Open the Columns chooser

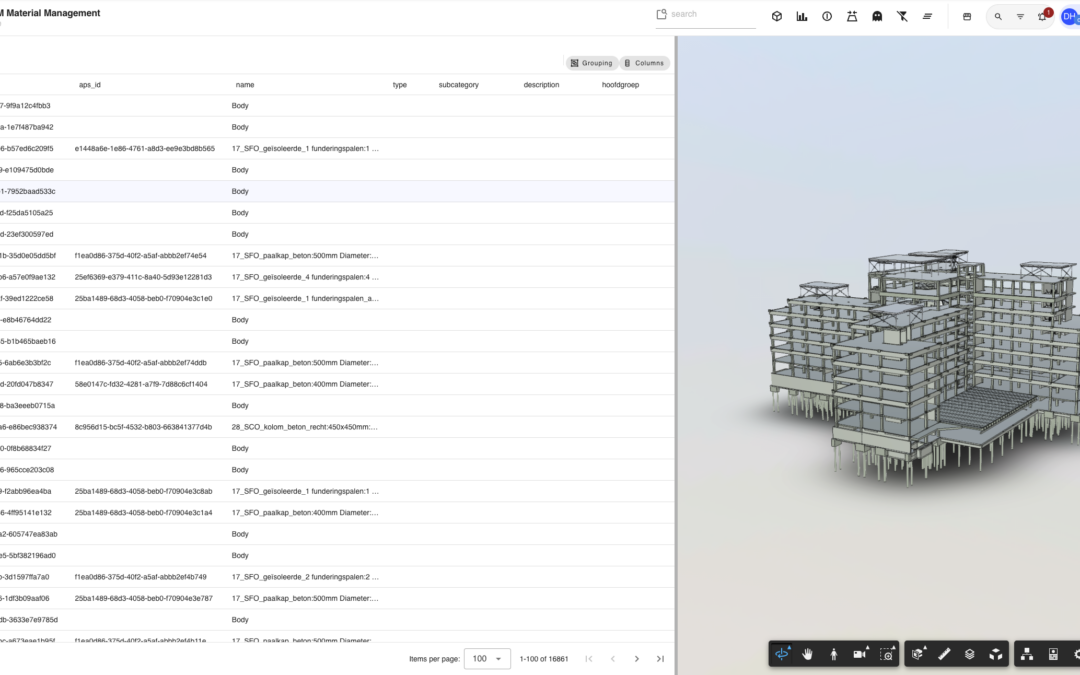644,63
